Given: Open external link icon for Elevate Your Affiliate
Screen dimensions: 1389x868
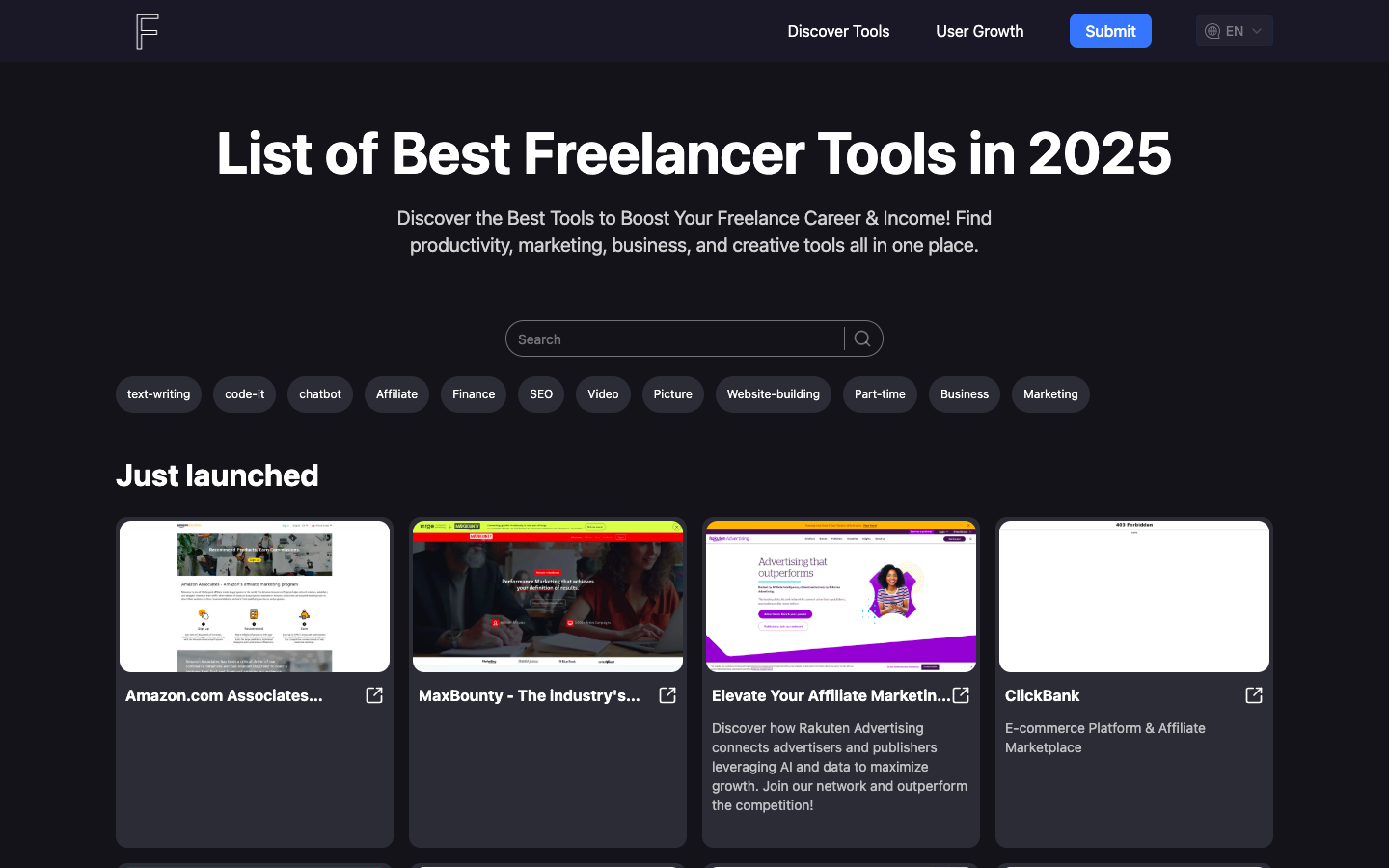Looking at the screenshot, I should pos(961,695).
